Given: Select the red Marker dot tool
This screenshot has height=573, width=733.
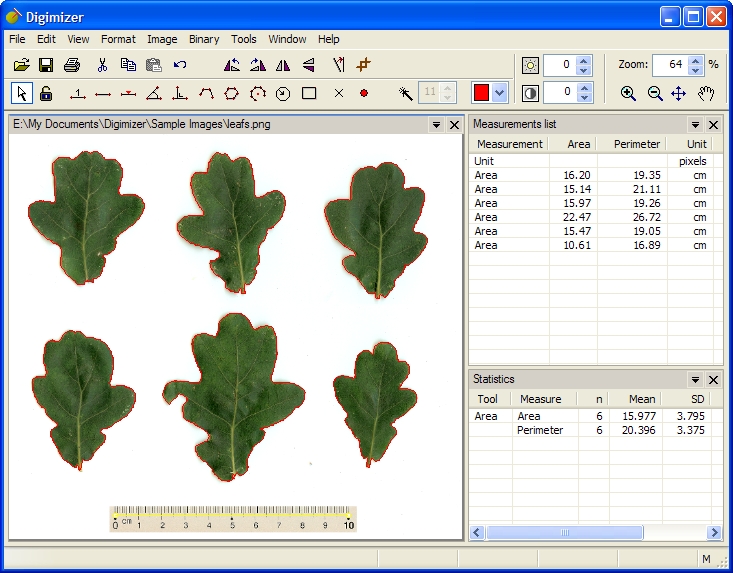Looking at the screenshot, I should (x=364, y=93).
